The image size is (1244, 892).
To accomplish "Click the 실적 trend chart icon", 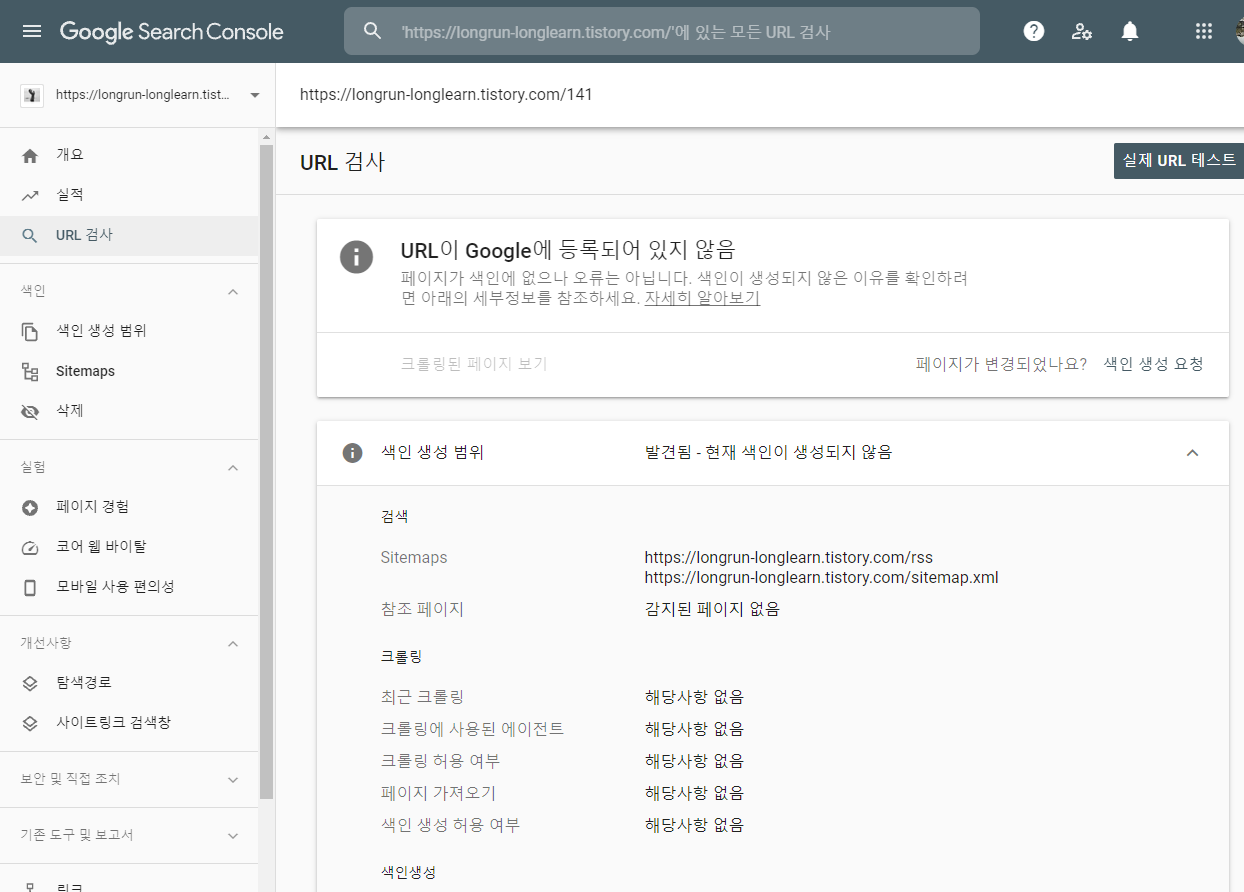I will (x=30, y=195).
